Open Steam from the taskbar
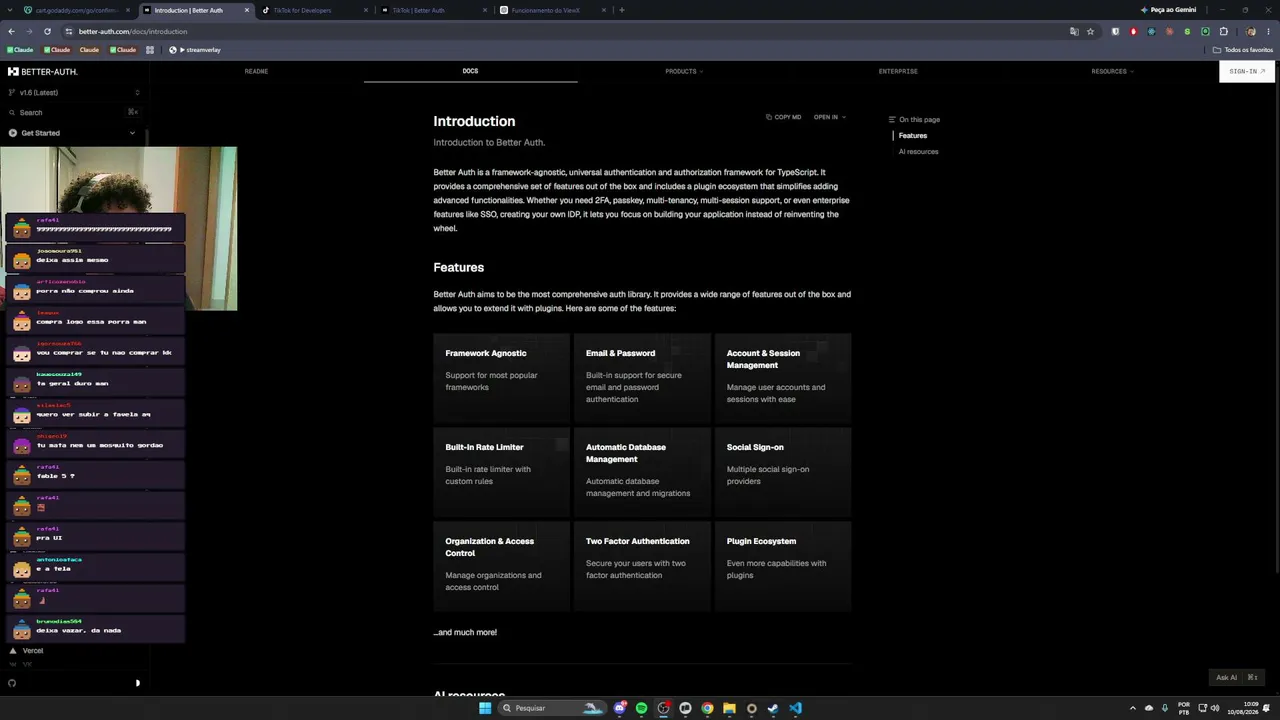Viewport: 1280px width, 720px height. click(x=773, y=708)
